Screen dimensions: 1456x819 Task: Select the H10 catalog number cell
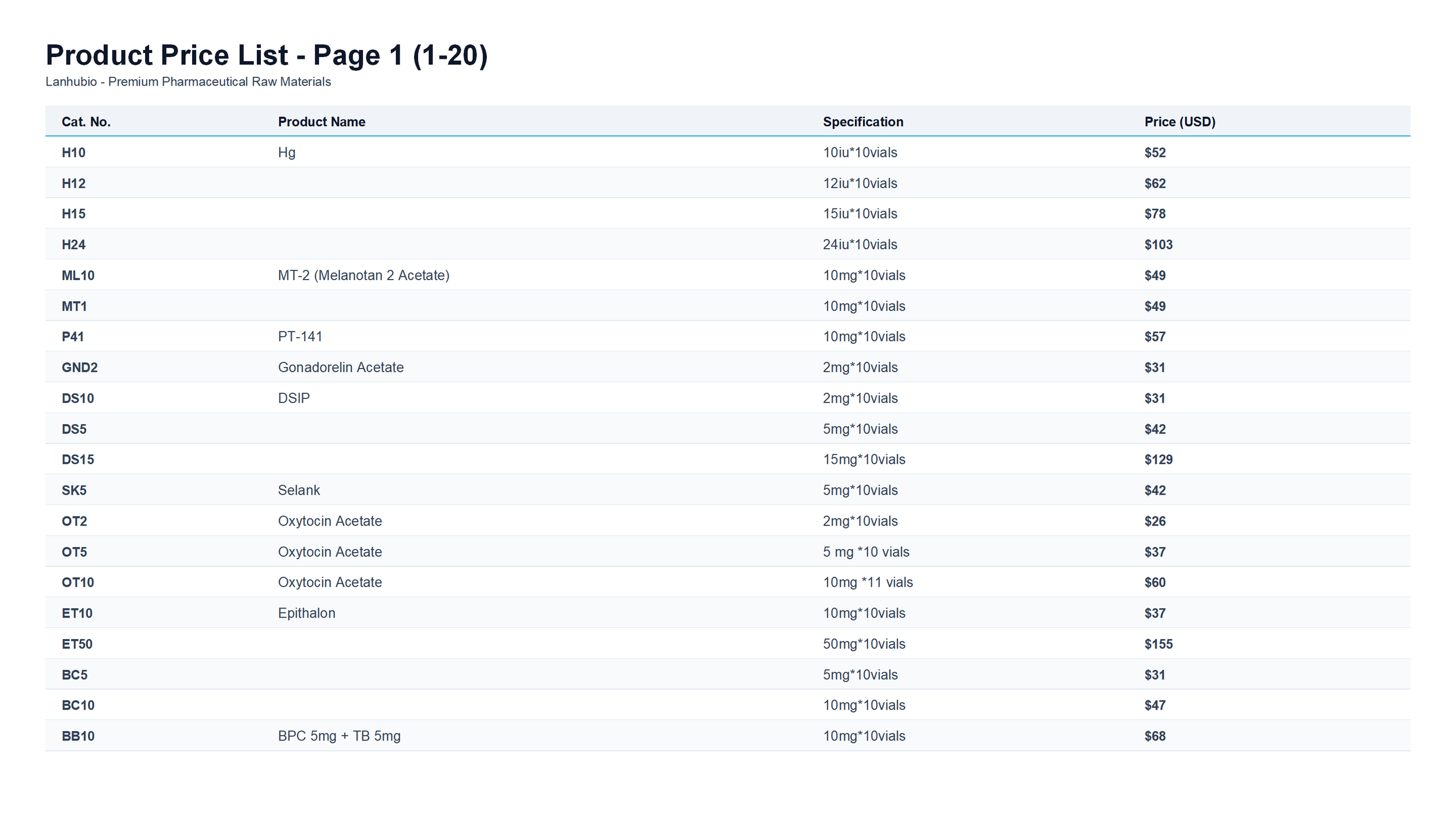[73, 153]
